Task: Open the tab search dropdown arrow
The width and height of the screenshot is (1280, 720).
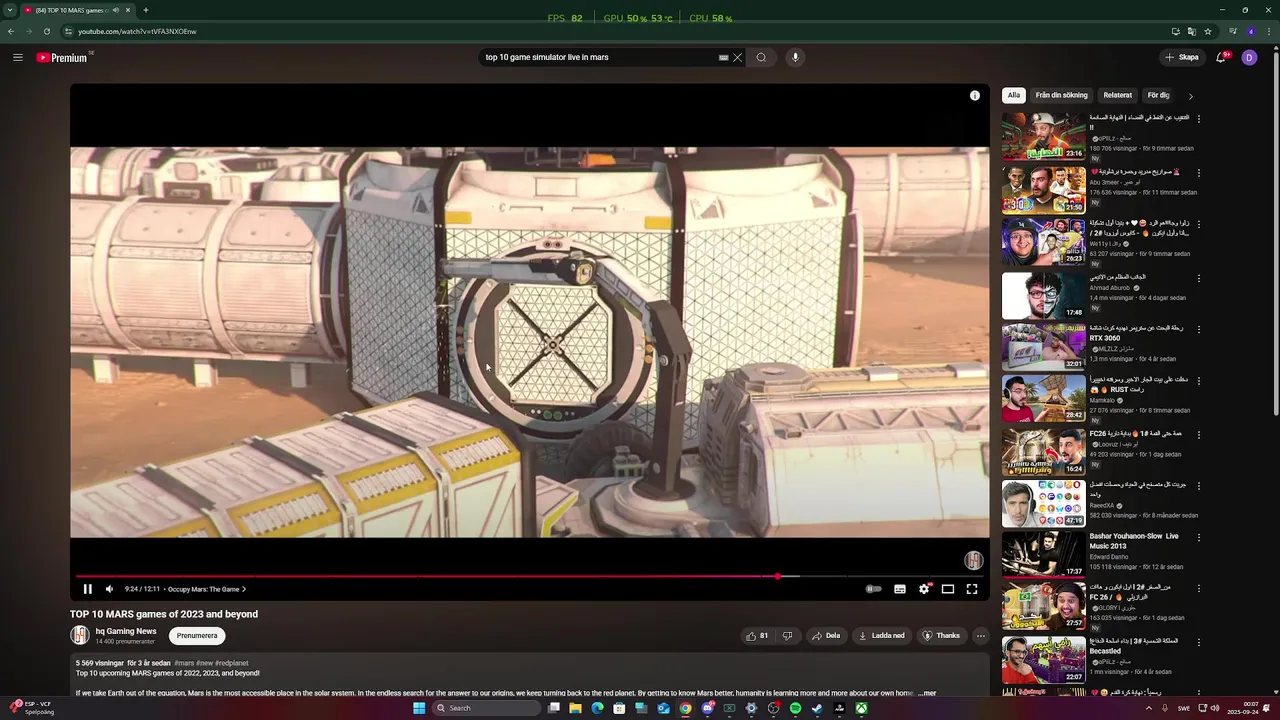Action: [10, 10]
